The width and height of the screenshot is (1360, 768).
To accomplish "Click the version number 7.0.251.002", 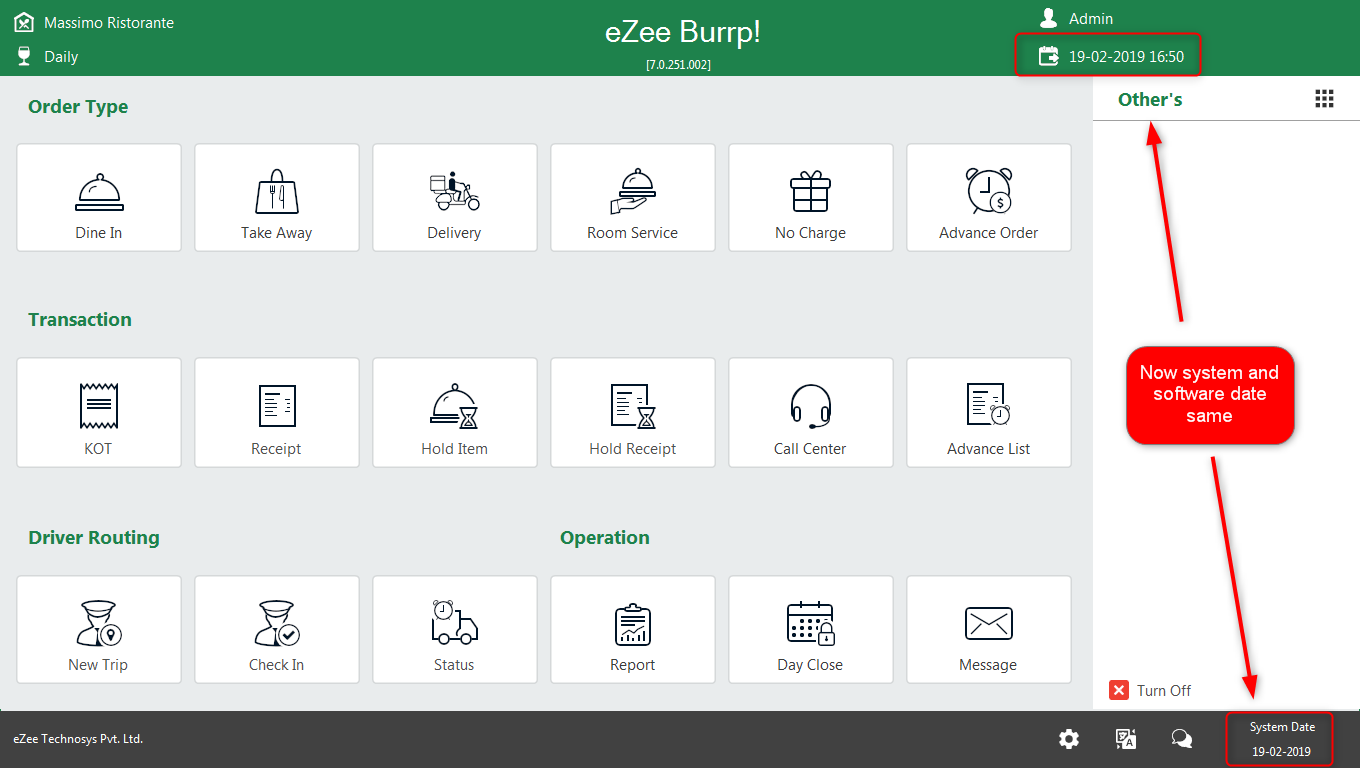I will pyautogui.click(x=678, y=64).
